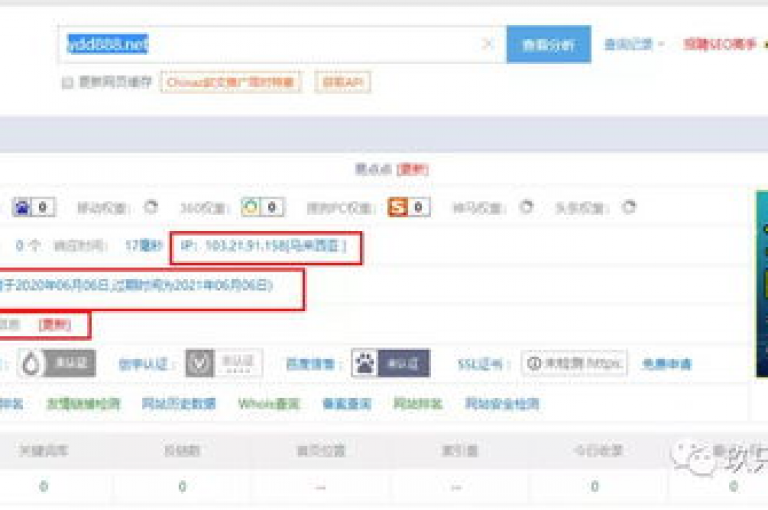Click the orange Chinaz promotion button

[230, 82]
